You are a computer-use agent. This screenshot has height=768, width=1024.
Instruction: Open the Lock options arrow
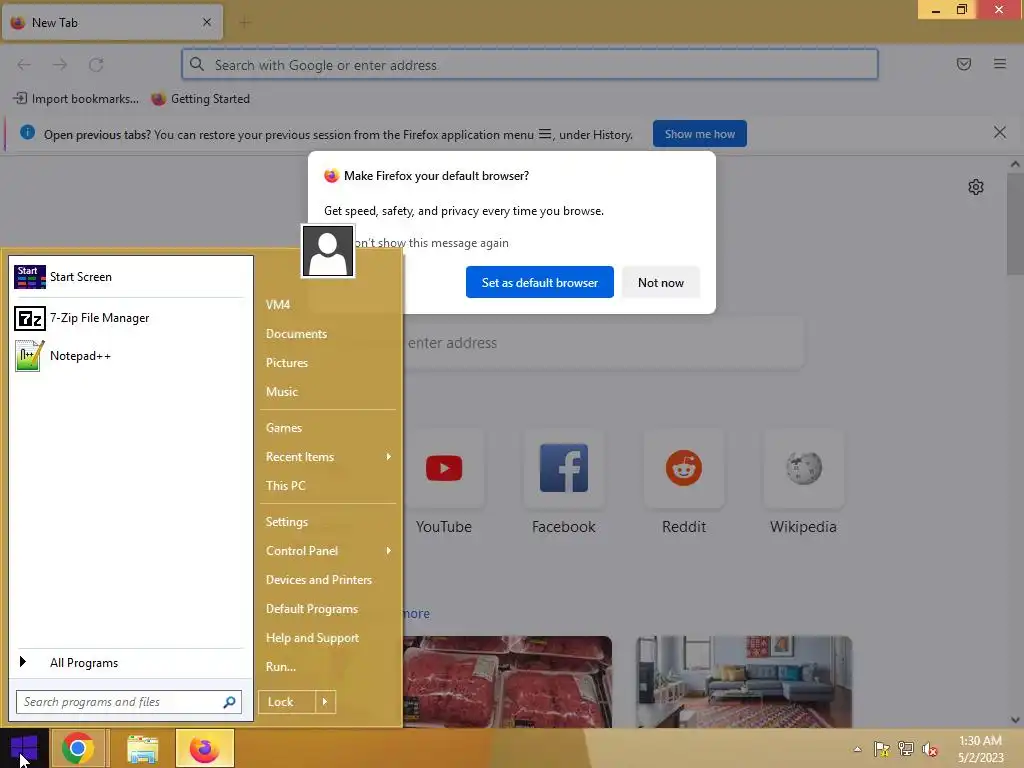325,702
